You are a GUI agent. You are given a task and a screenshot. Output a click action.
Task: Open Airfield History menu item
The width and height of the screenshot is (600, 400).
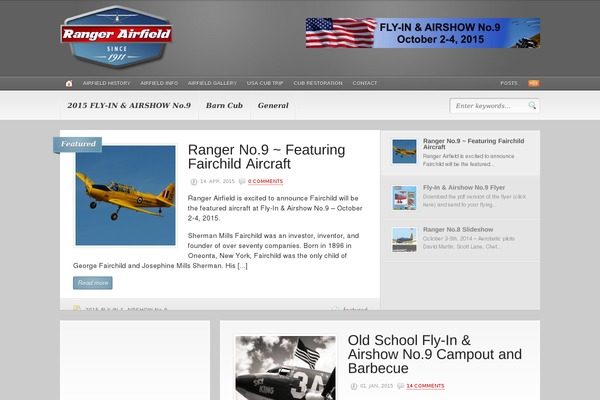[106, 83]
